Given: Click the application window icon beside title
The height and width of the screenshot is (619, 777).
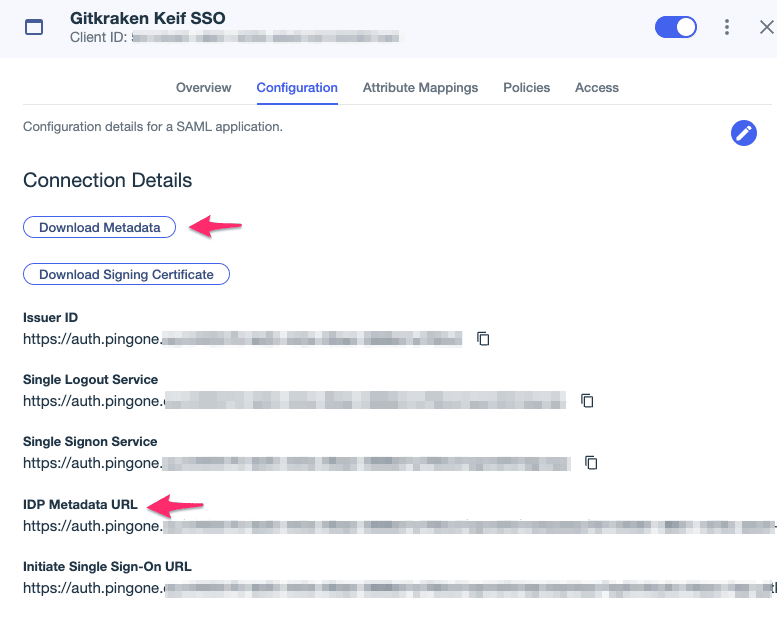Looking at the screenshot, I should 34,27.
